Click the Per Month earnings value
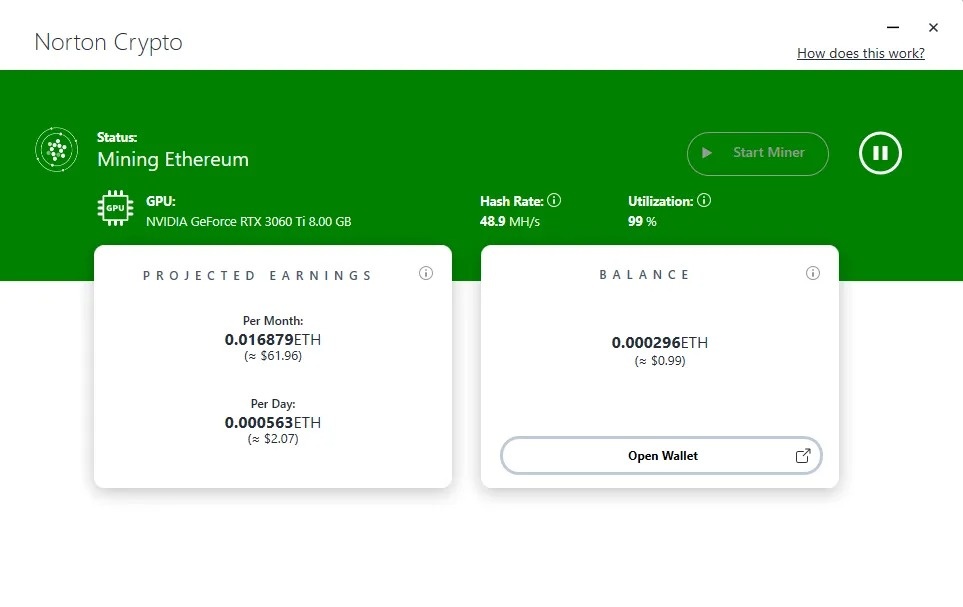Screen dimensions: 963x607 [x=272, y=339]
